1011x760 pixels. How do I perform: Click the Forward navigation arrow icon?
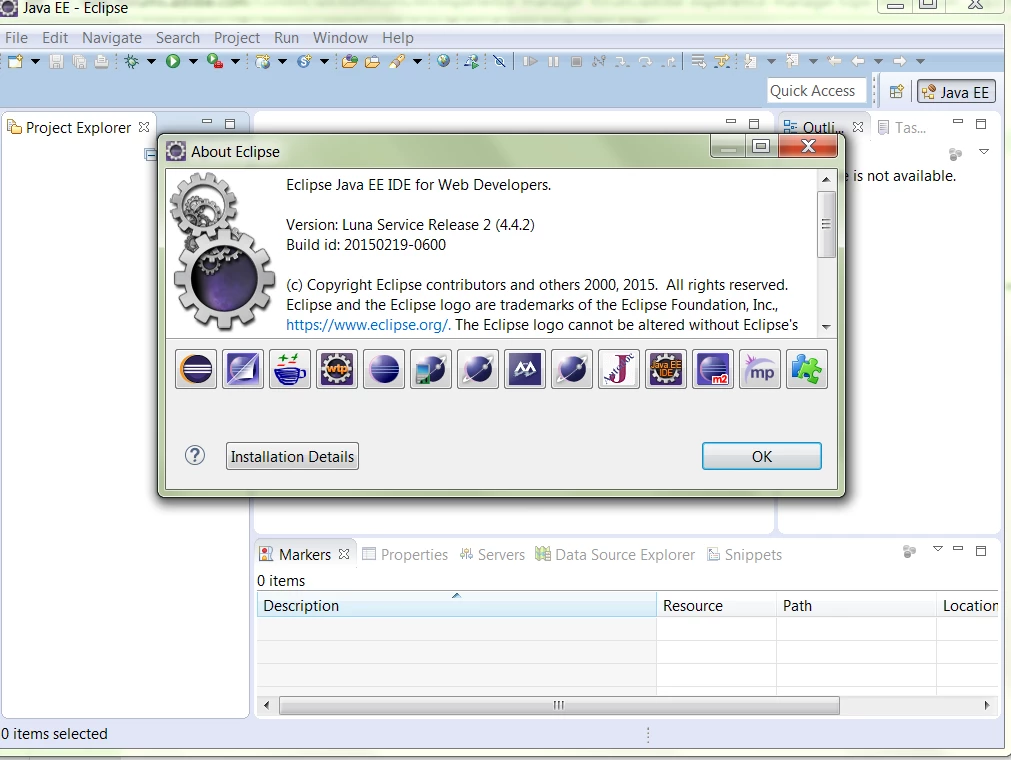[x=899, y=61]
